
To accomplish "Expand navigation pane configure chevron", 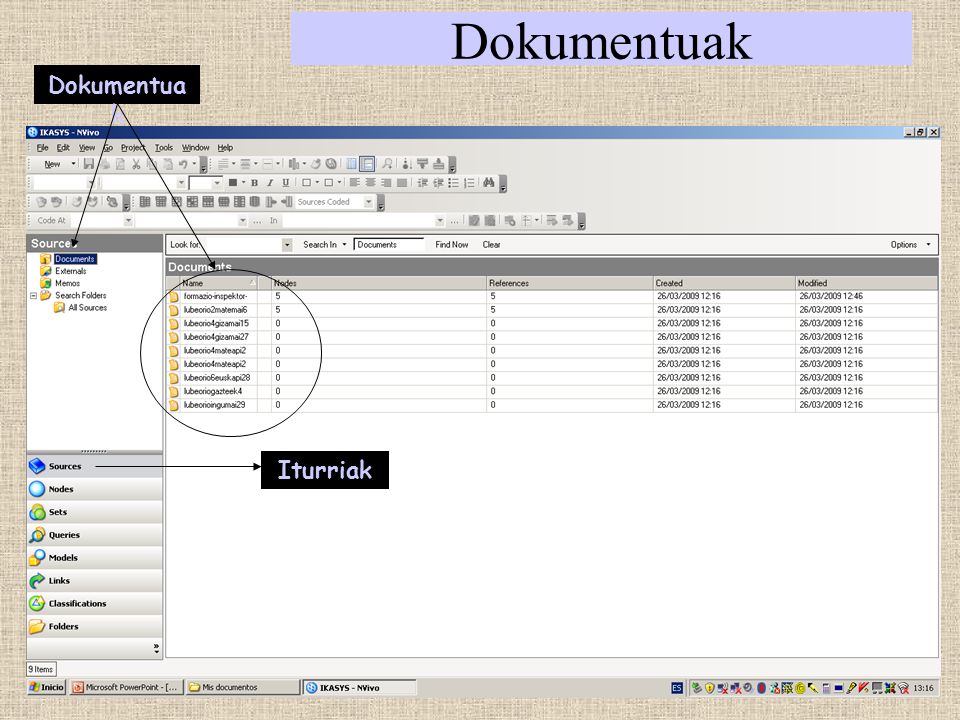I will point(156,648).
